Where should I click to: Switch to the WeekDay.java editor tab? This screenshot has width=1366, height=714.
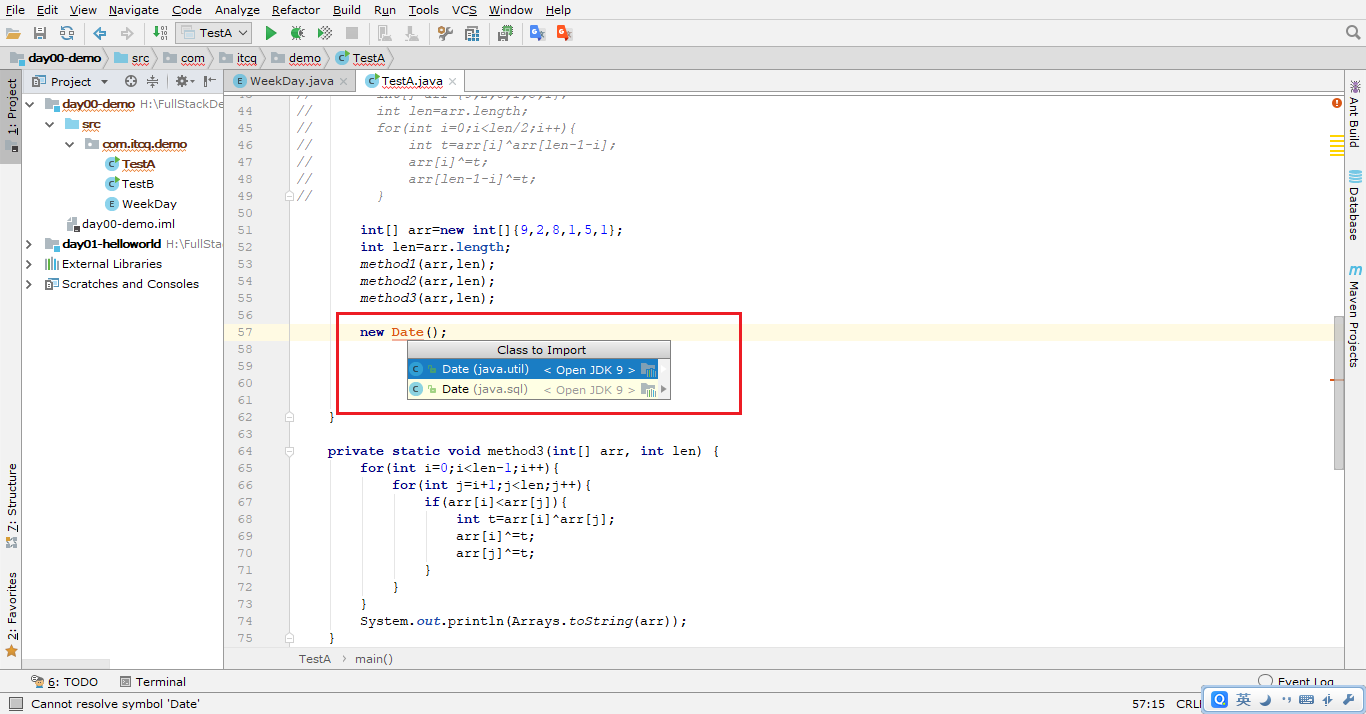pos(291,81)
